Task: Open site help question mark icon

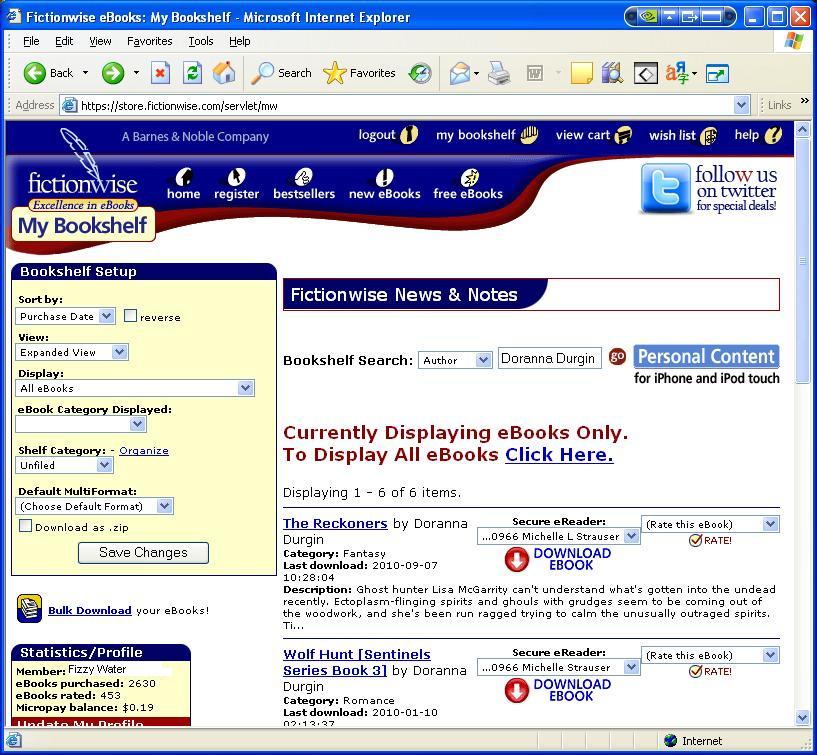Action: [773, 135]
